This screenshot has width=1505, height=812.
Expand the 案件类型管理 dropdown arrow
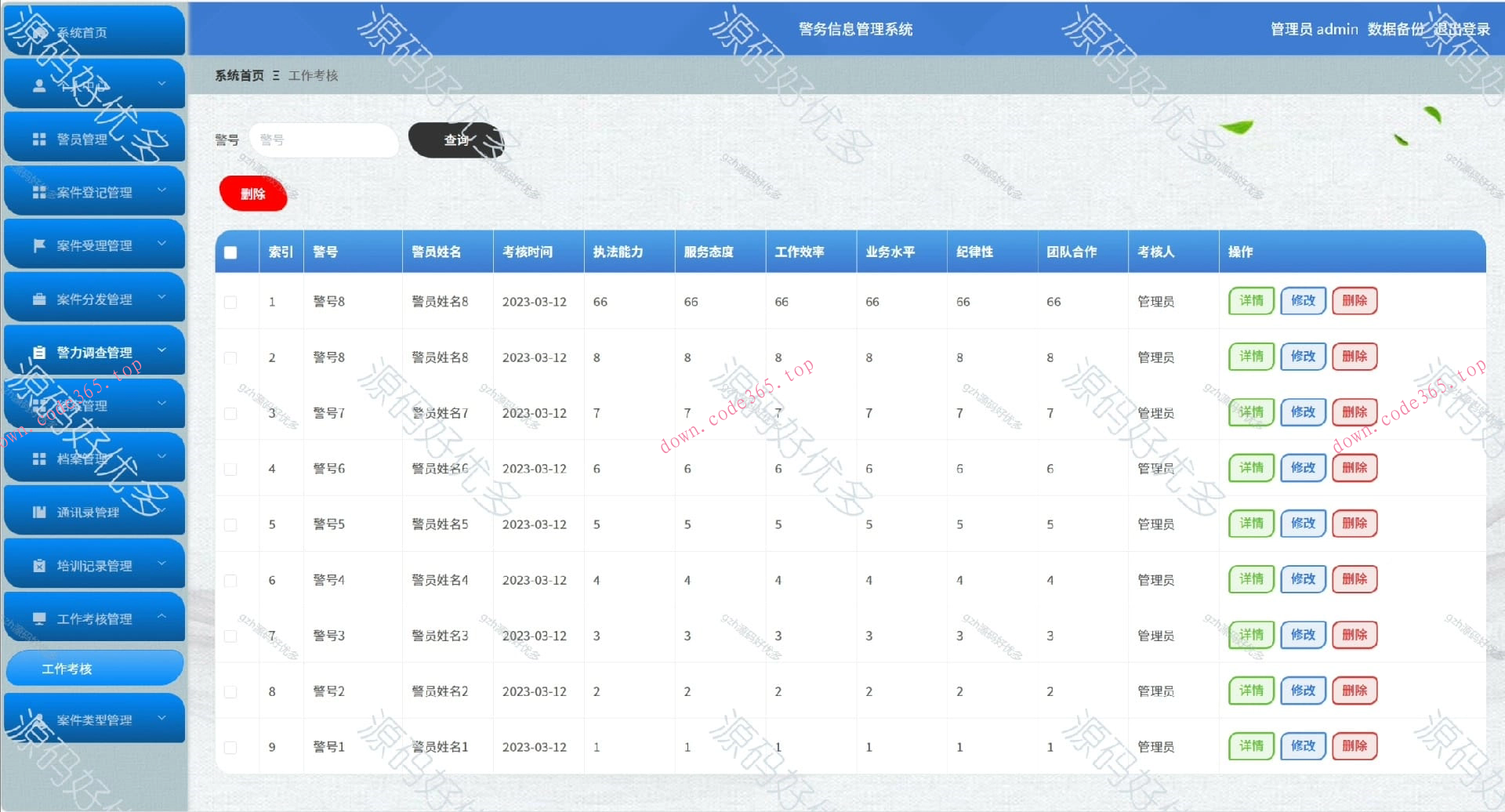point(162,719)
